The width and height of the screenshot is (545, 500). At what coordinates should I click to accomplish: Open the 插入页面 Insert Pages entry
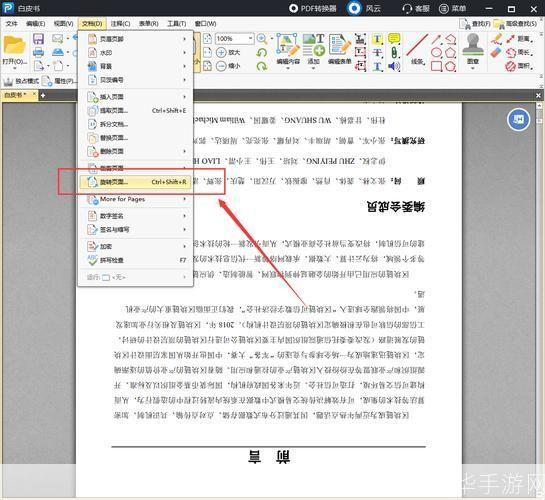136,97
